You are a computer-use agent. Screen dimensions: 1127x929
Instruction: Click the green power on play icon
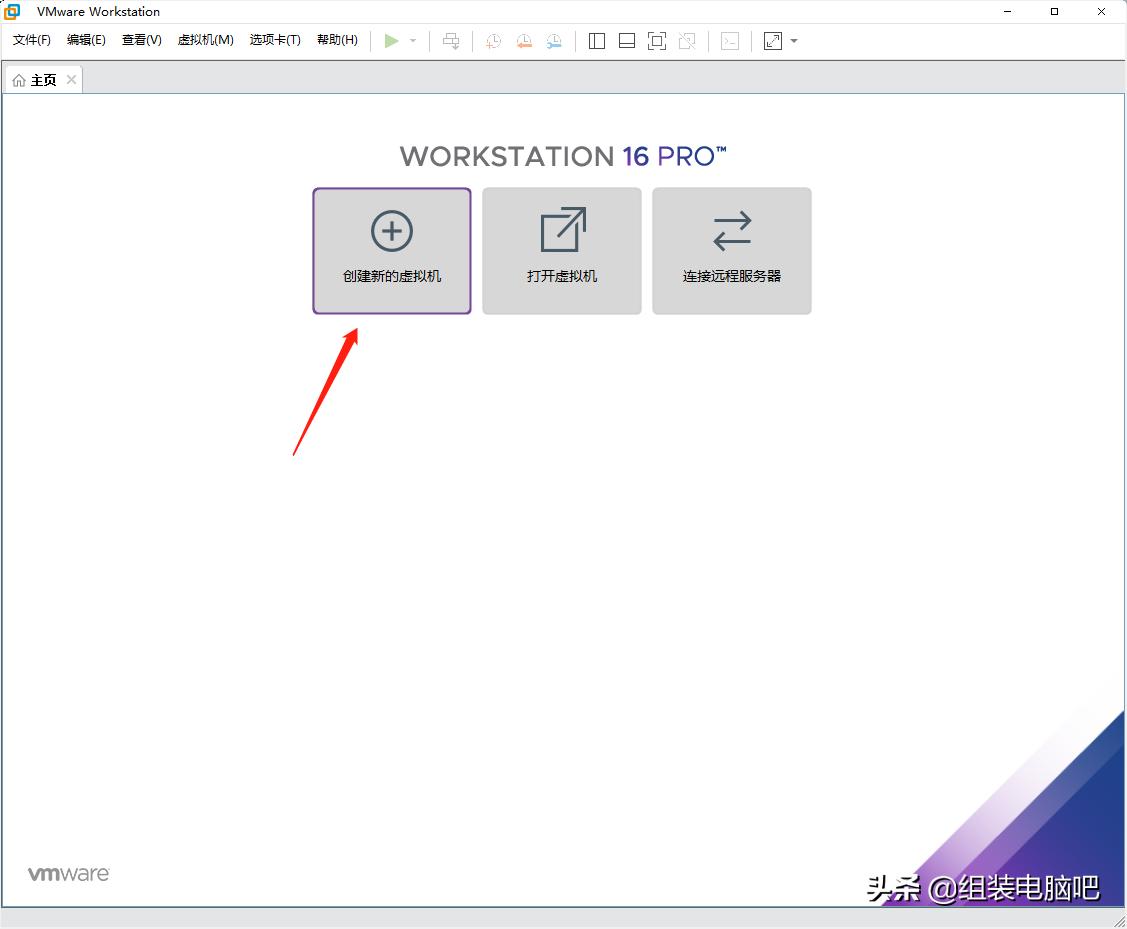pyautogui.click(x=391, y=41)
